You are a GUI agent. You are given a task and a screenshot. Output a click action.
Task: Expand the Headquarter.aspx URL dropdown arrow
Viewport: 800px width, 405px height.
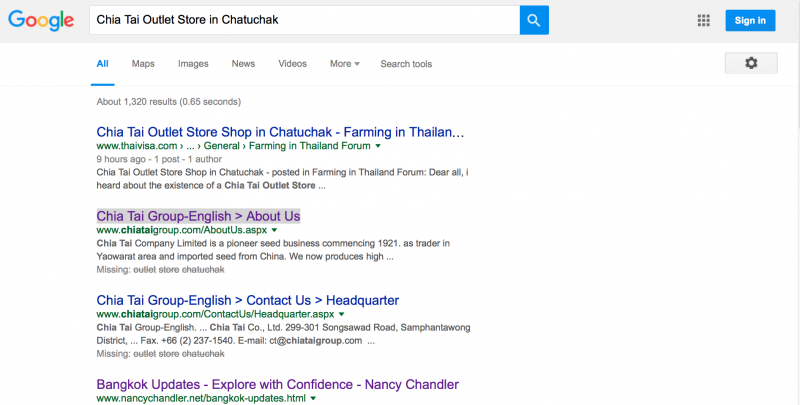[342, 314]
